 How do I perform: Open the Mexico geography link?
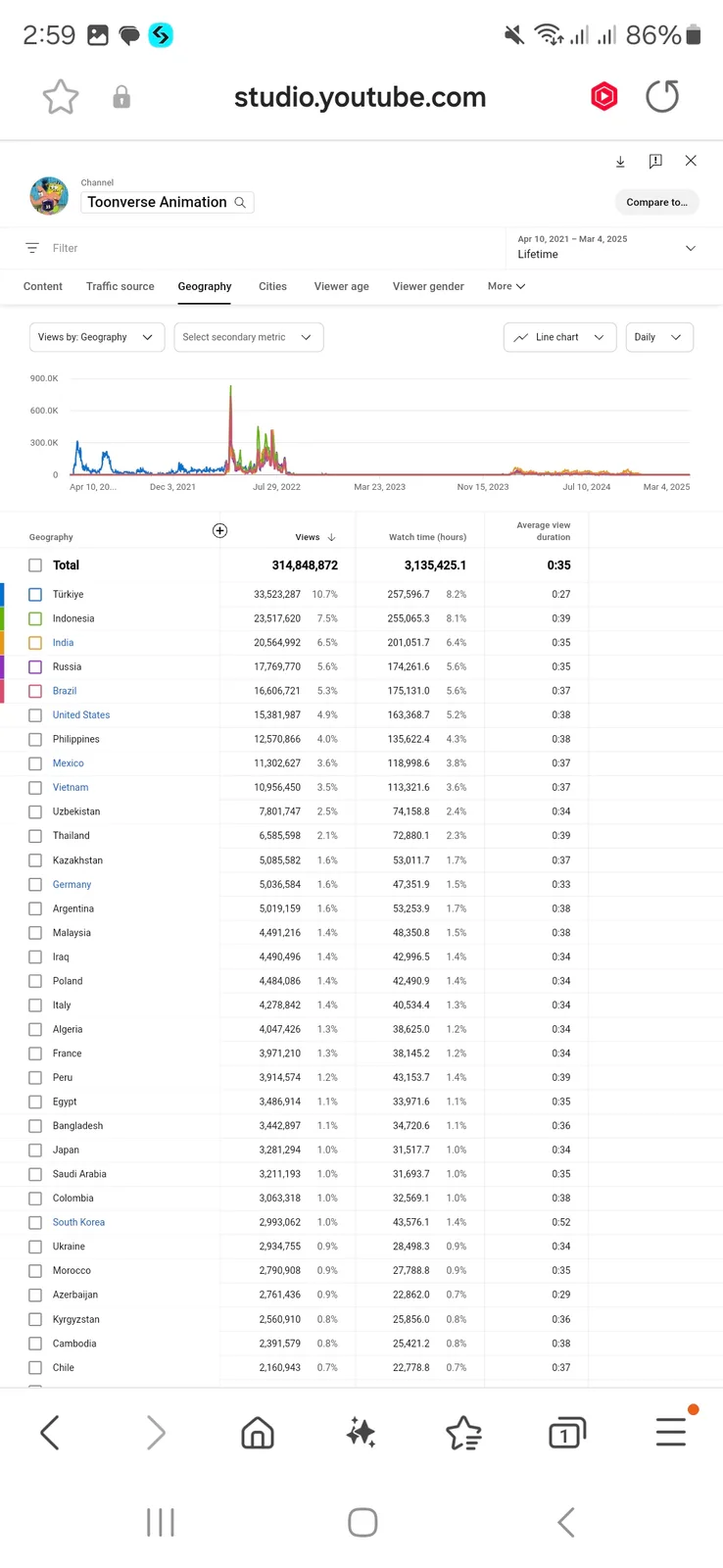coord(69,763)
